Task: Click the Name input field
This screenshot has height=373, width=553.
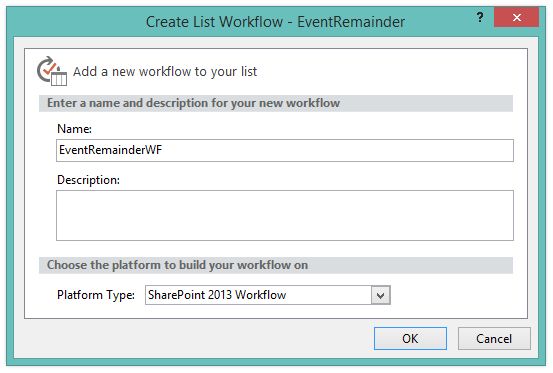Action: (285, 151)
